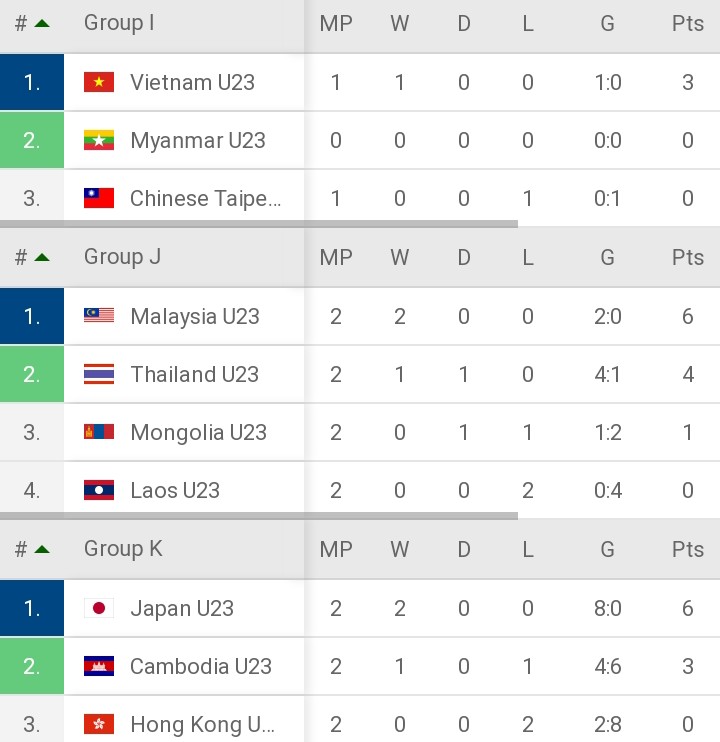Click the Thailand U23 flag icon
This screenshot has width=720, height=742.
point(99,374)
